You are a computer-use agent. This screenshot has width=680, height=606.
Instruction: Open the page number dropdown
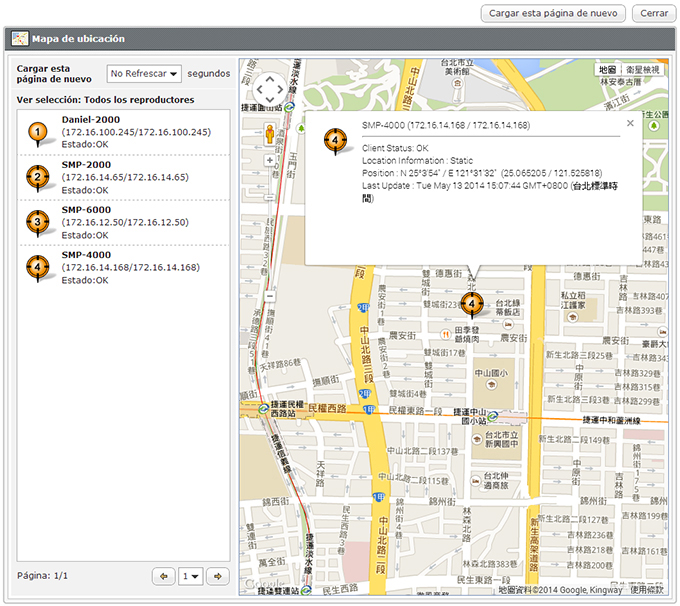click(x=190, y=576)
